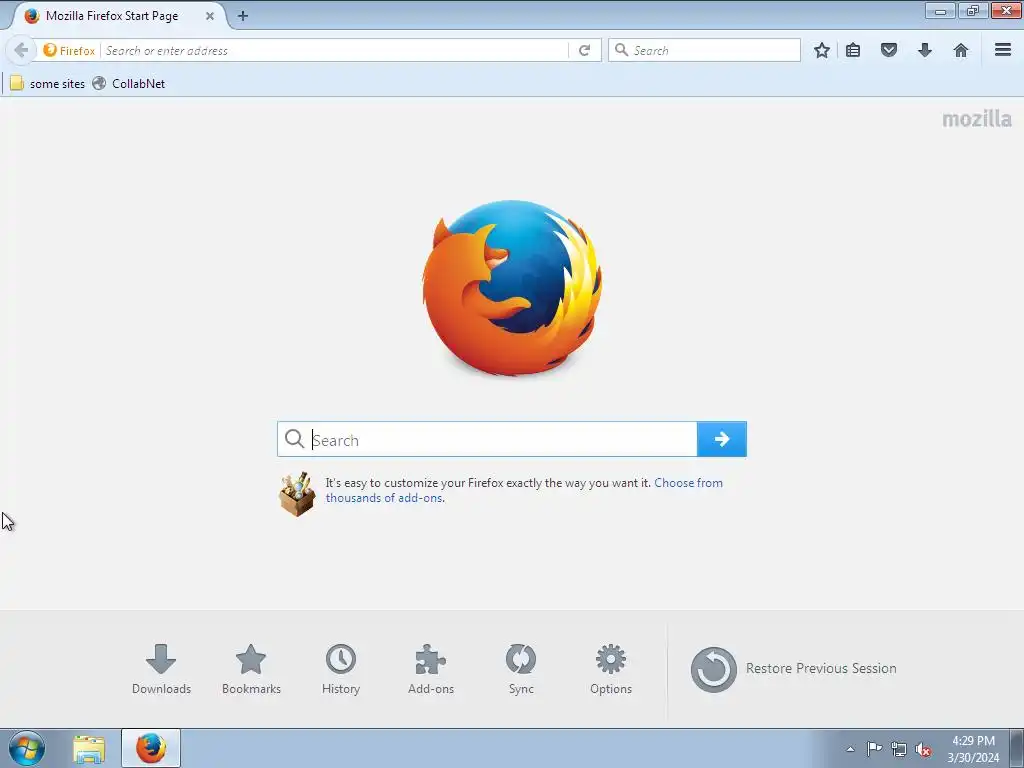The height and width of the screenshot is (768, 1024).
Task: Click the magnifier in toolbar search box
Action: point(622,50)
